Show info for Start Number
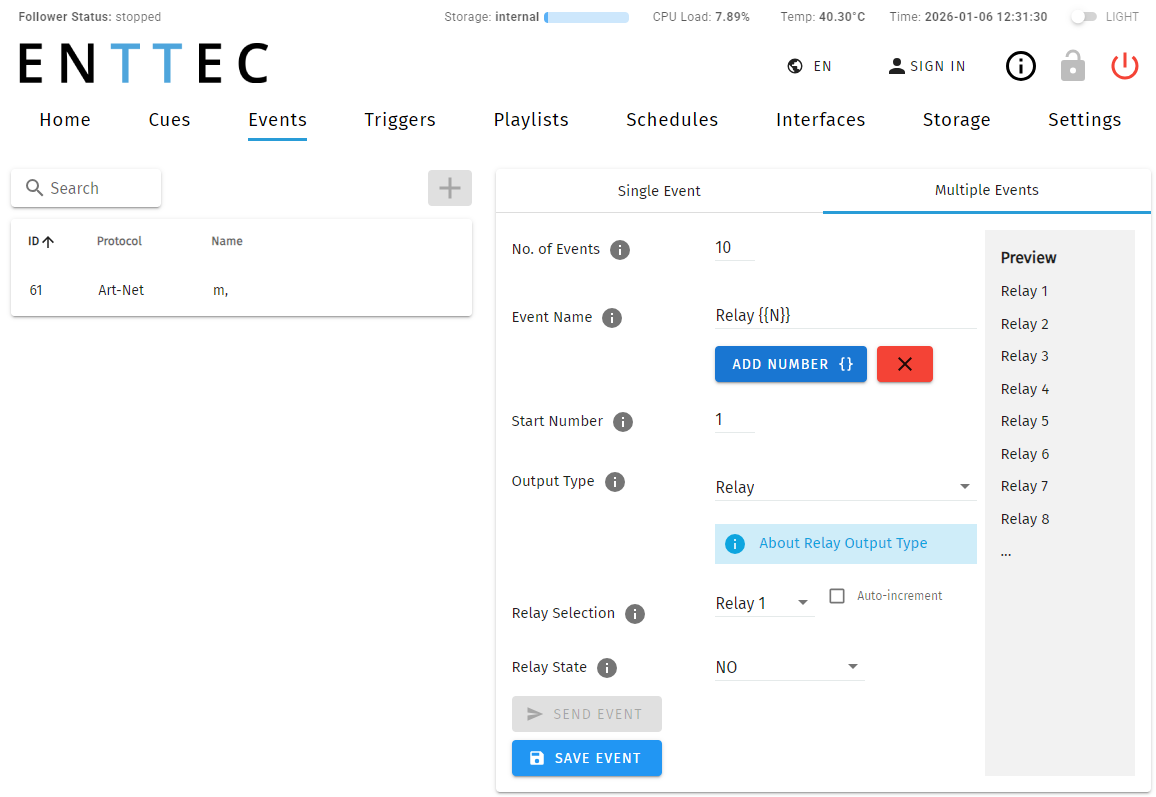The image size is (1156, 797). point(623,422)
